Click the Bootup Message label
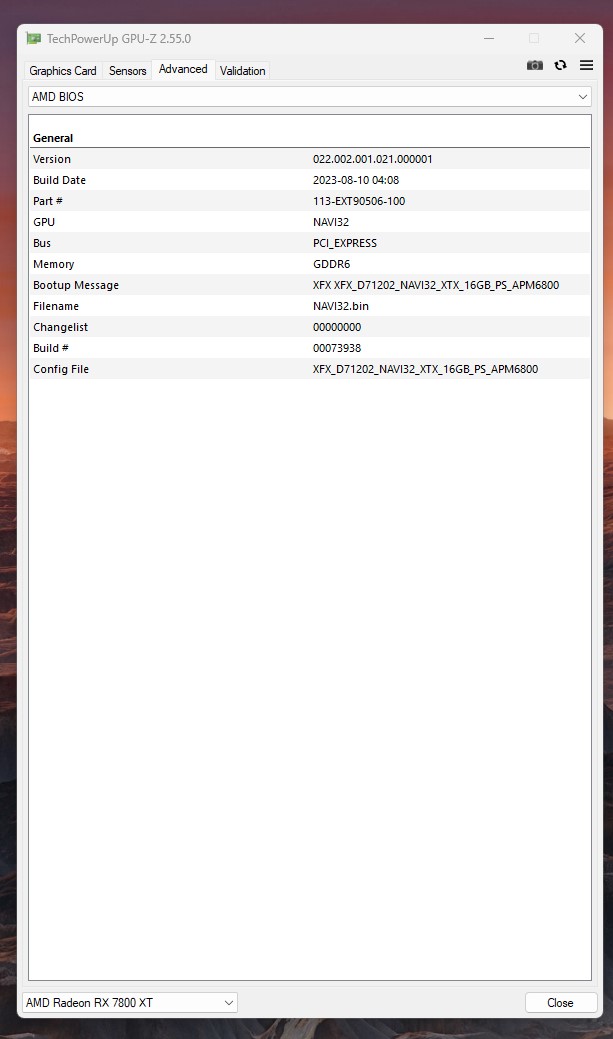This screenshot has width=613, height=1039. coord(76,285)
